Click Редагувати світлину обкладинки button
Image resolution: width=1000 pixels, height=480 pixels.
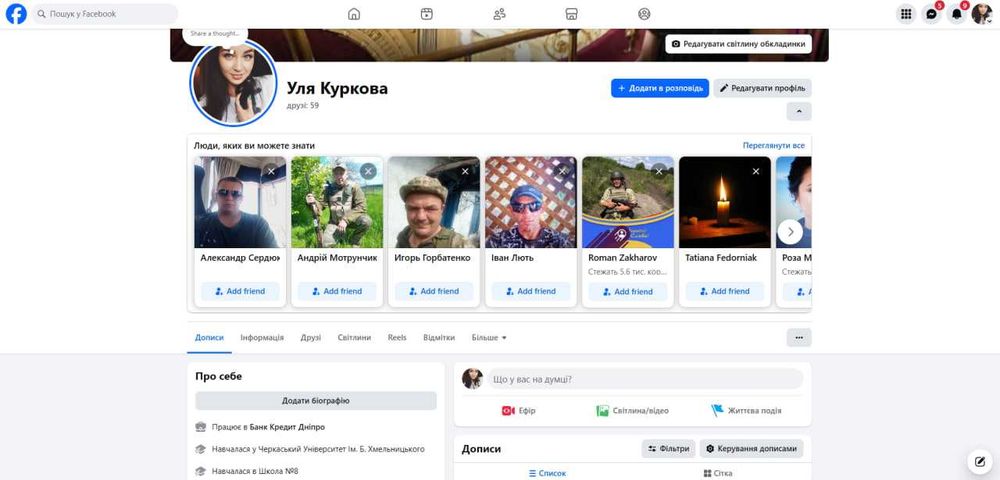tap(739, 44)
